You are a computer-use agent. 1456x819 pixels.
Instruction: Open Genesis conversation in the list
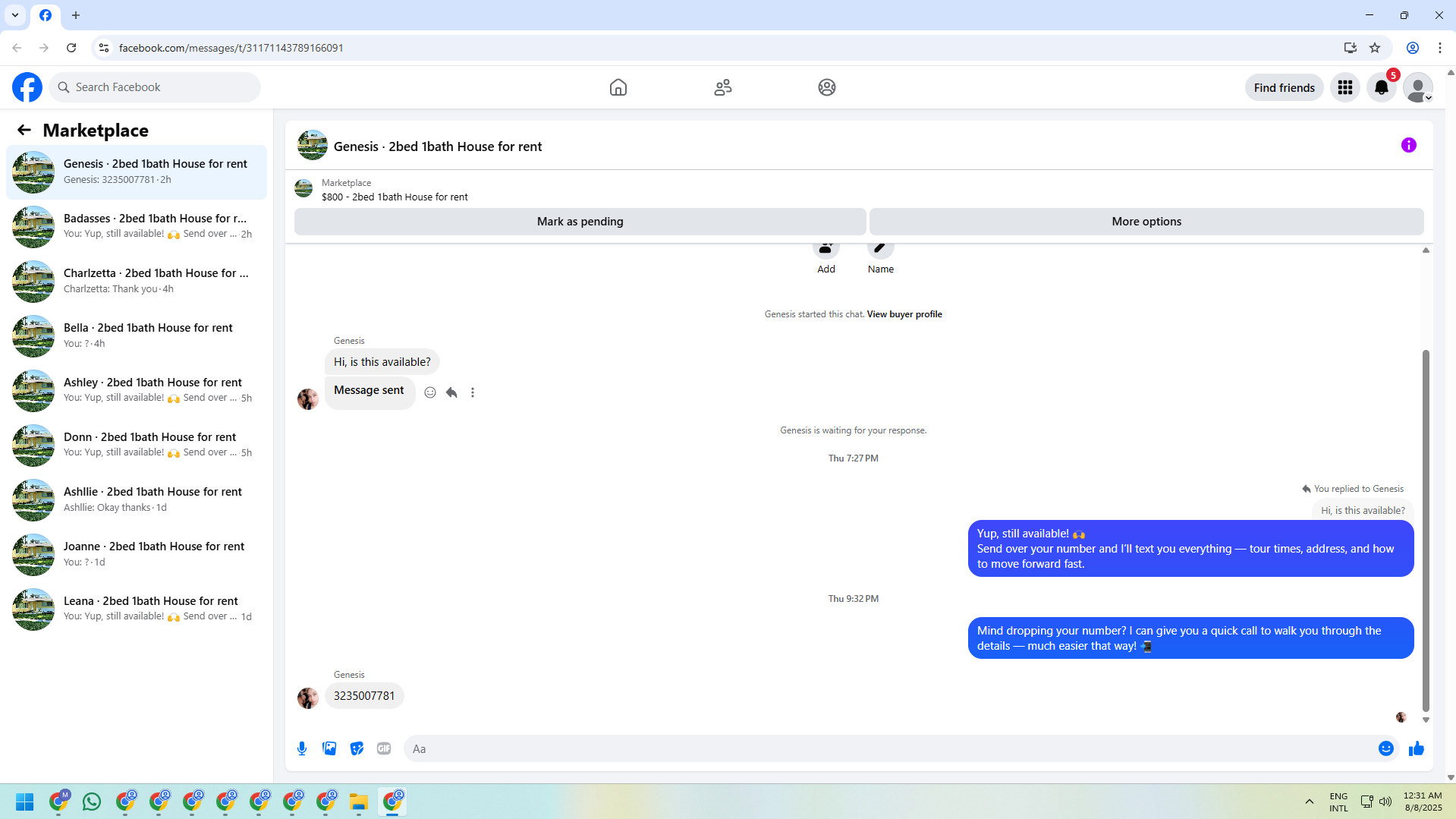click(137, 172)
